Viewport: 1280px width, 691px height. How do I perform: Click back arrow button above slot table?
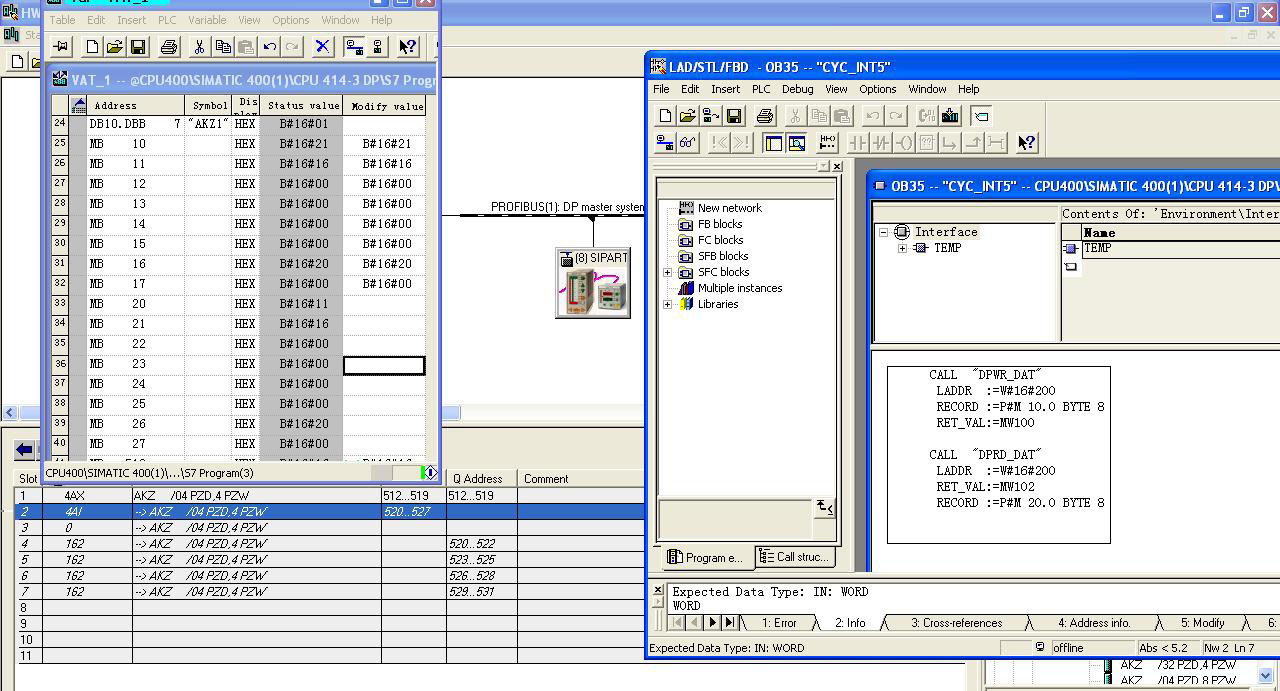coord(25,450)
